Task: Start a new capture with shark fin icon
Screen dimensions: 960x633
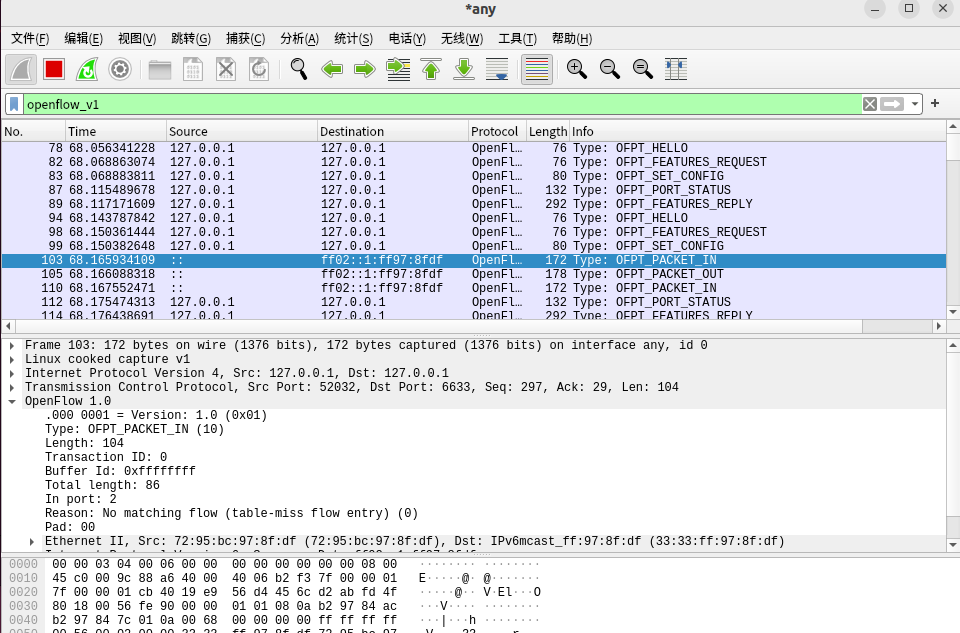Action: [x=21, y=69]
